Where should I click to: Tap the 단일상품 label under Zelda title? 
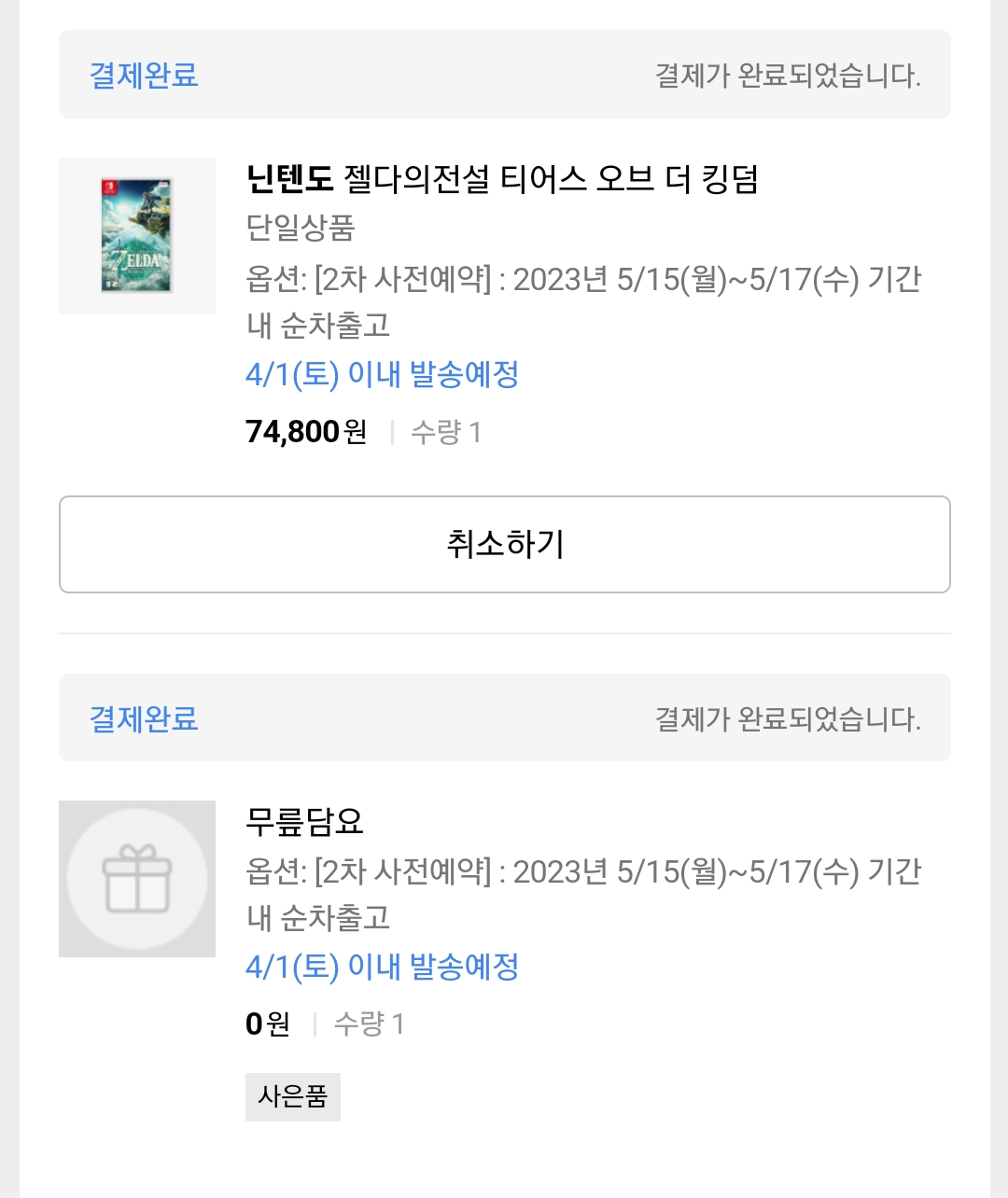tap(301, 228)
